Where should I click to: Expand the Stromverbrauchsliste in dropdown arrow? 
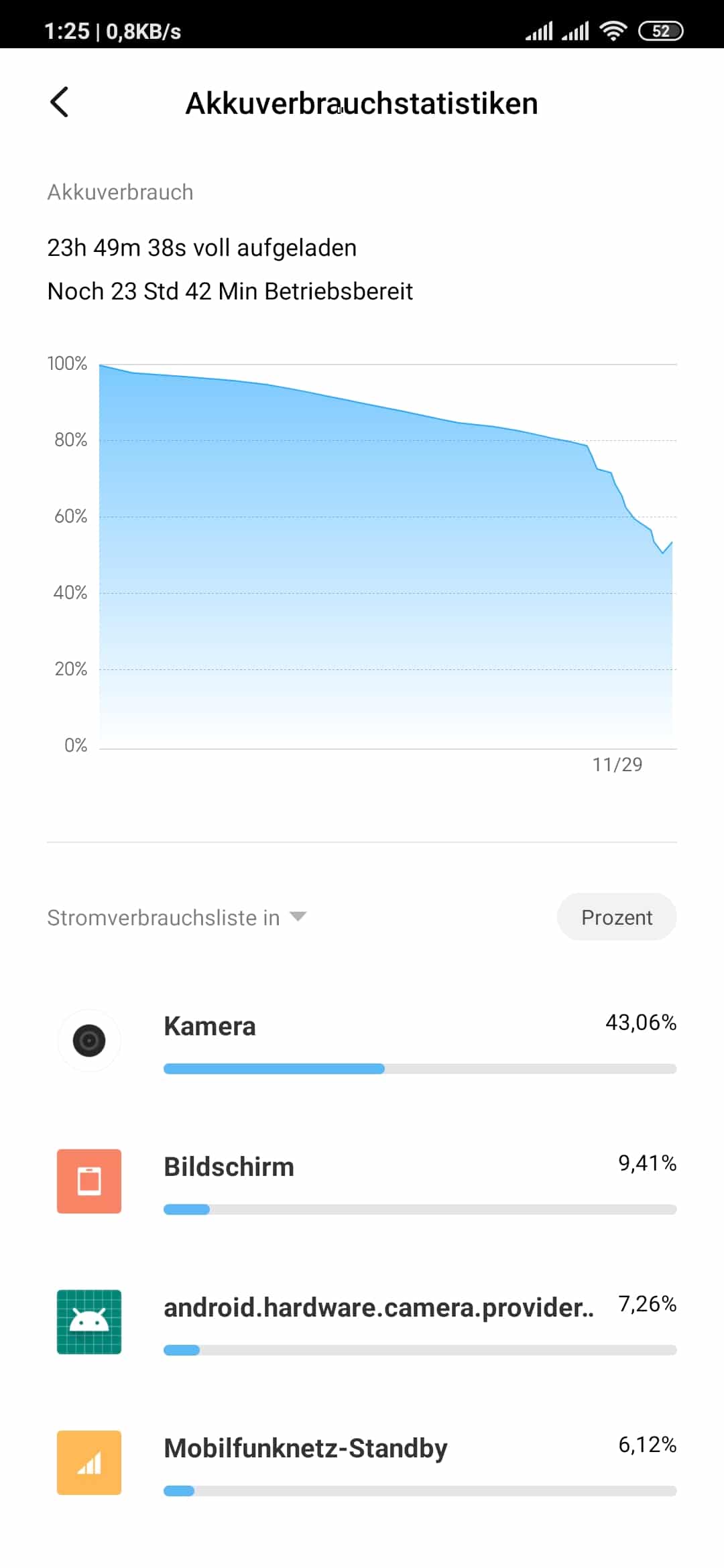click(x=298, y=917)
